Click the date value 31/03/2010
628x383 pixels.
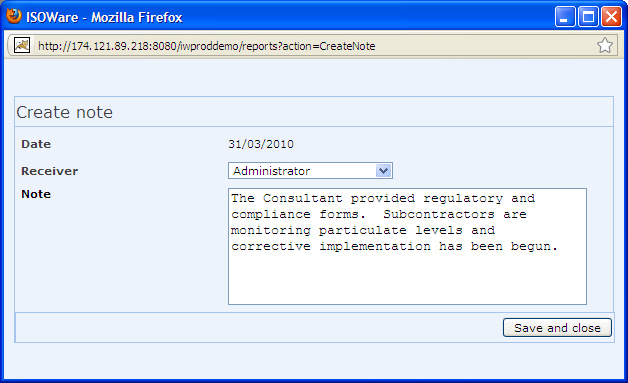261,144
